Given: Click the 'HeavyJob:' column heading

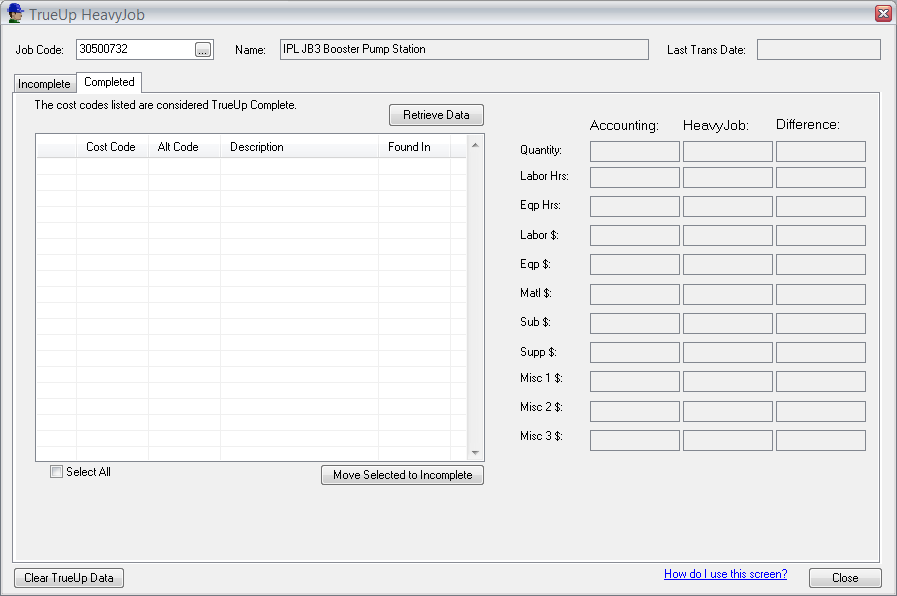Looking at the screenshot, I should tap(716, 125).
